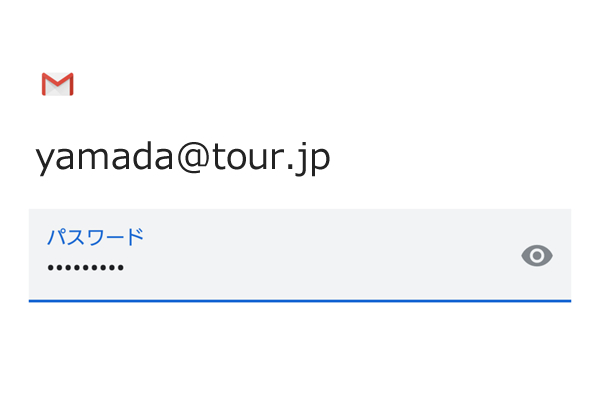
Task: Select the tour.jp domain in the email heading
Action: (x=271, y=158)
